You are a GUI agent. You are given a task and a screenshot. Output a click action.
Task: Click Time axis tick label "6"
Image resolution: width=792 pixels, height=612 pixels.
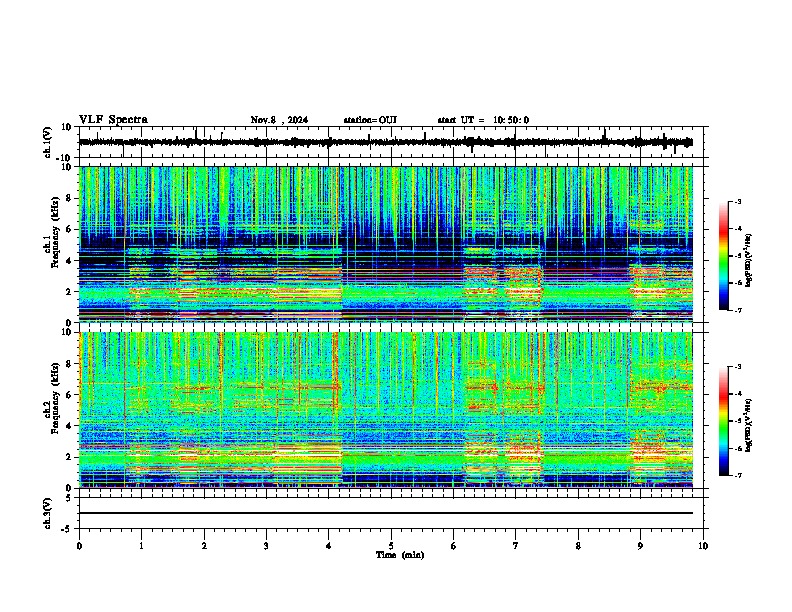click(x=454, y=546)
